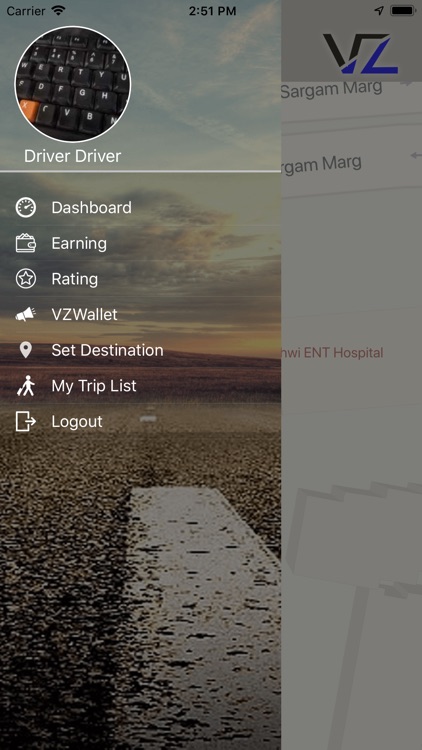Image resolution: width=422 pixels, height=750 pixels.
Task: Click the VZ logo in header
Action: 360,53
